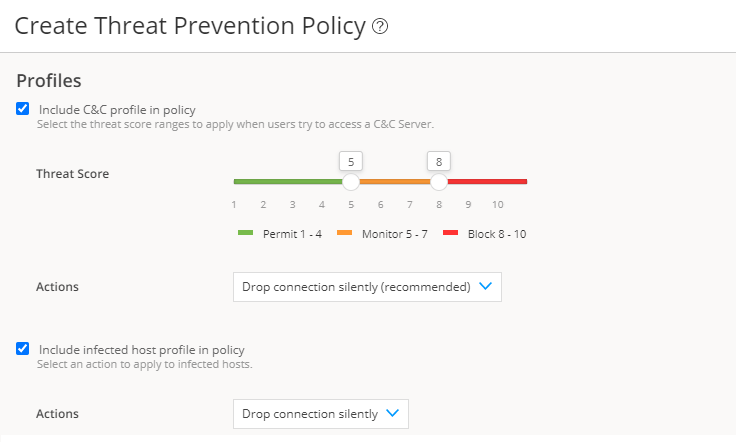The height and width of the screenshot is (442, 737).
Task: Click the value bubble showing 5 above the slider
Action: click(351, 160)
